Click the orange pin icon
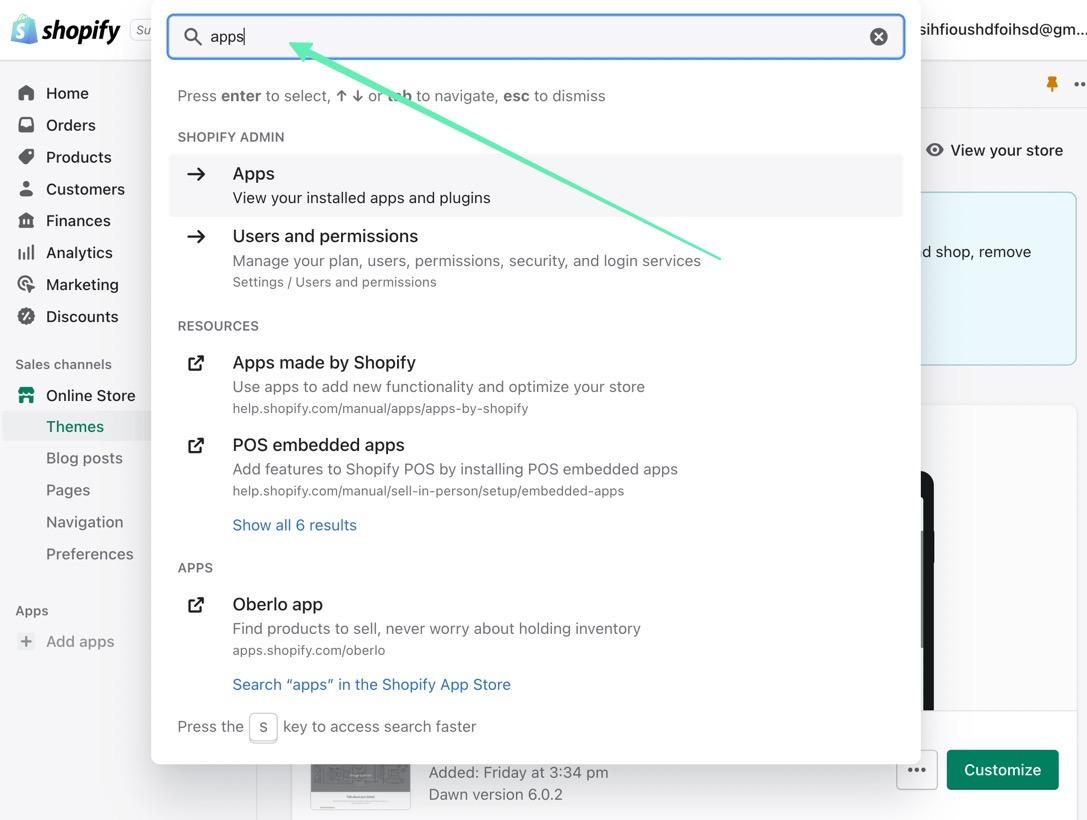The image size is (1087, 820). point(1052,84)
